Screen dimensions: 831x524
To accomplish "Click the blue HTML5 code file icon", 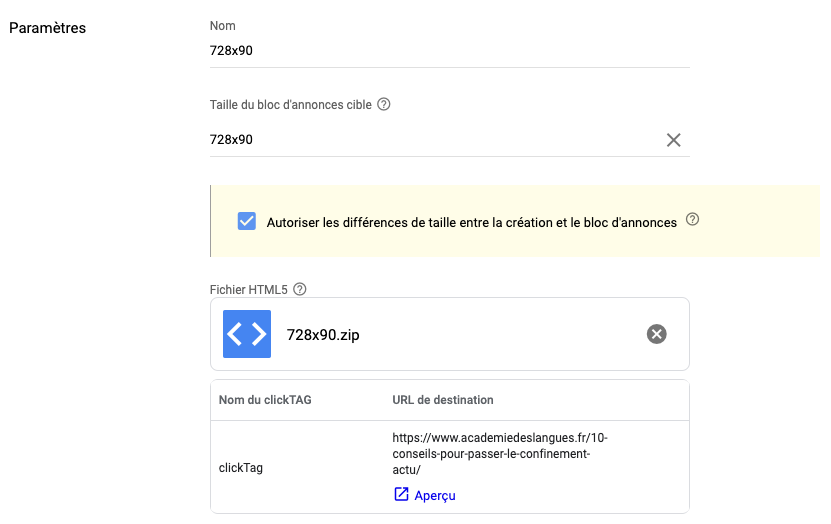I will (247, 334).
